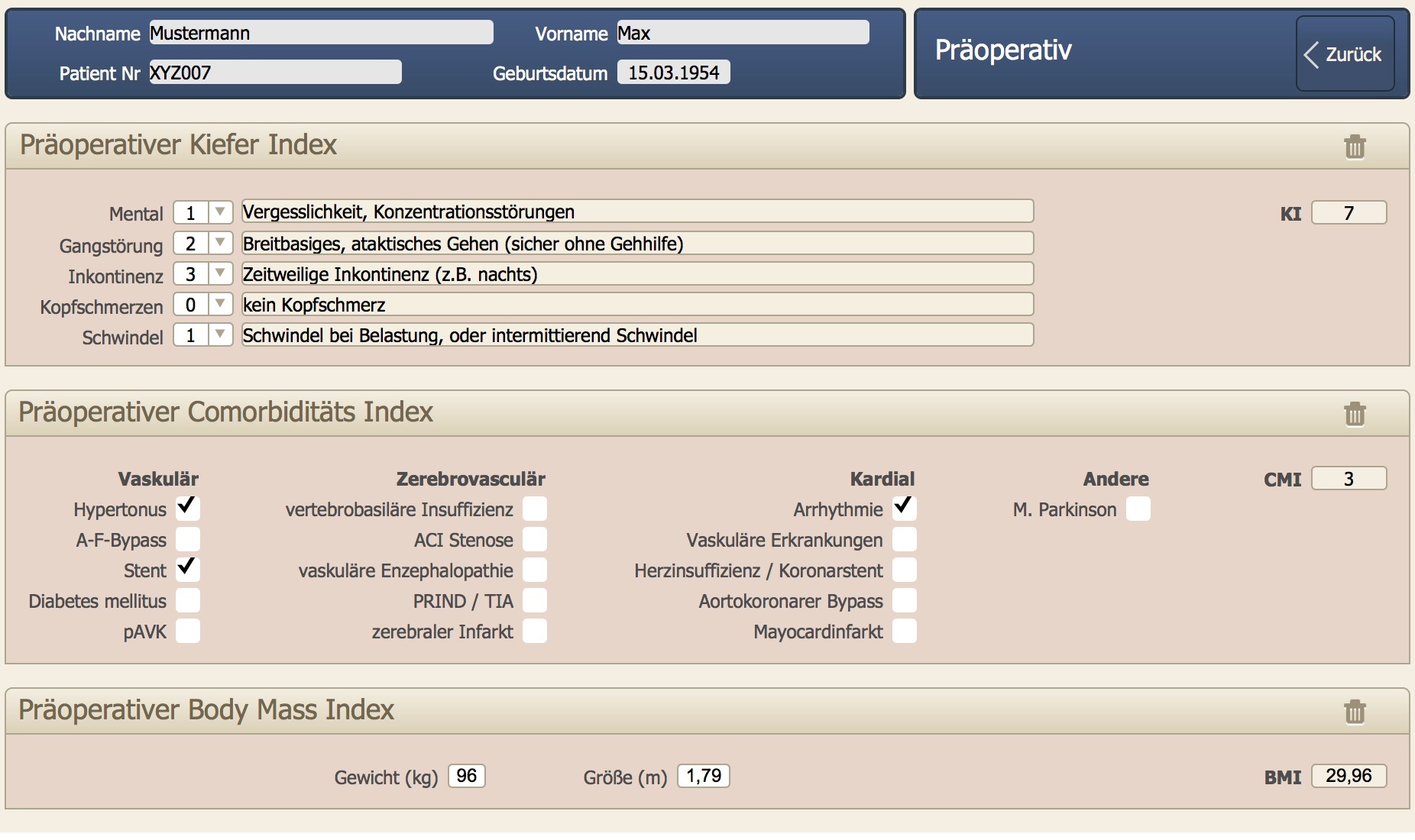Image resolution: width=1415 pixels, height=840 pixels.
Task: Click the CMI result field showing 3
Action: pos(1349,478)
